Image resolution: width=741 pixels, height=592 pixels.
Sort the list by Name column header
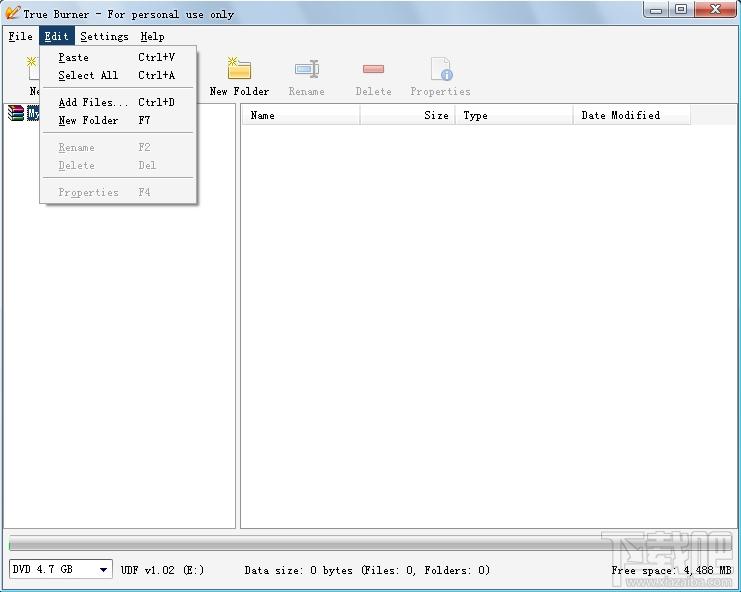tap(301, 115)
